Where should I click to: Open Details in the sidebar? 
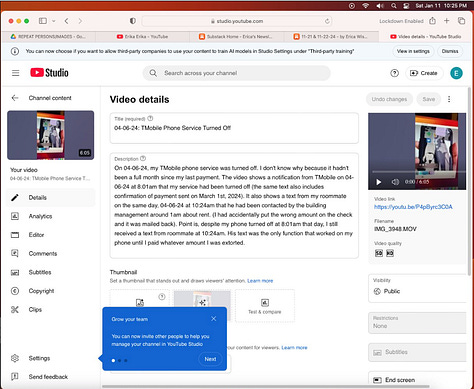[51, 197]
